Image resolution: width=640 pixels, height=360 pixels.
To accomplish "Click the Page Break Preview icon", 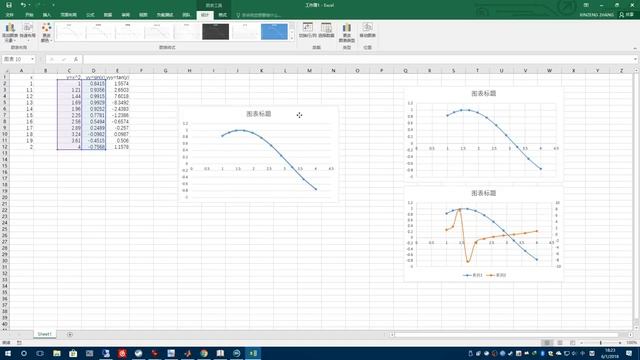I will [x=573, y=343].
